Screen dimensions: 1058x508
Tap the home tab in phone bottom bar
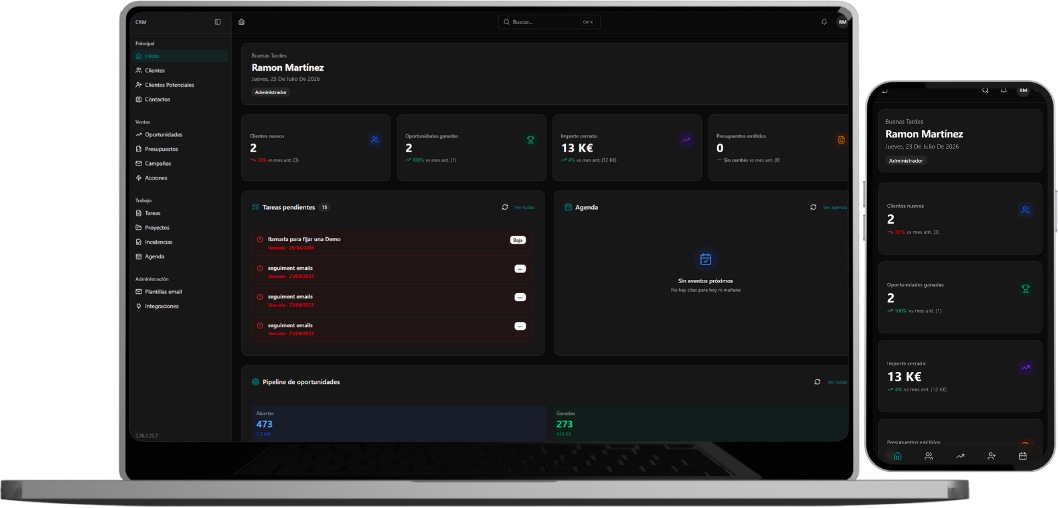click(897, 456)
